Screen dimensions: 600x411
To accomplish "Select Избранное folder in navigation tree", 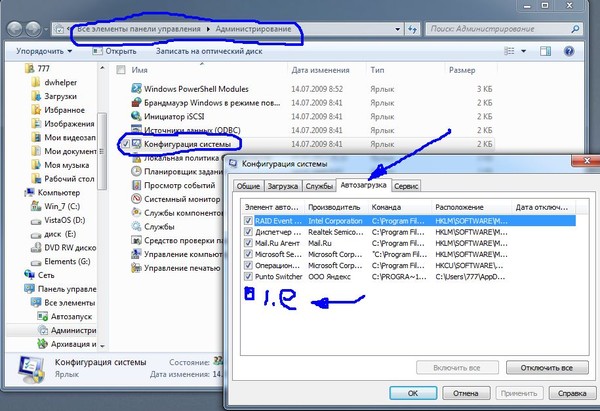I will coord(58,110).
